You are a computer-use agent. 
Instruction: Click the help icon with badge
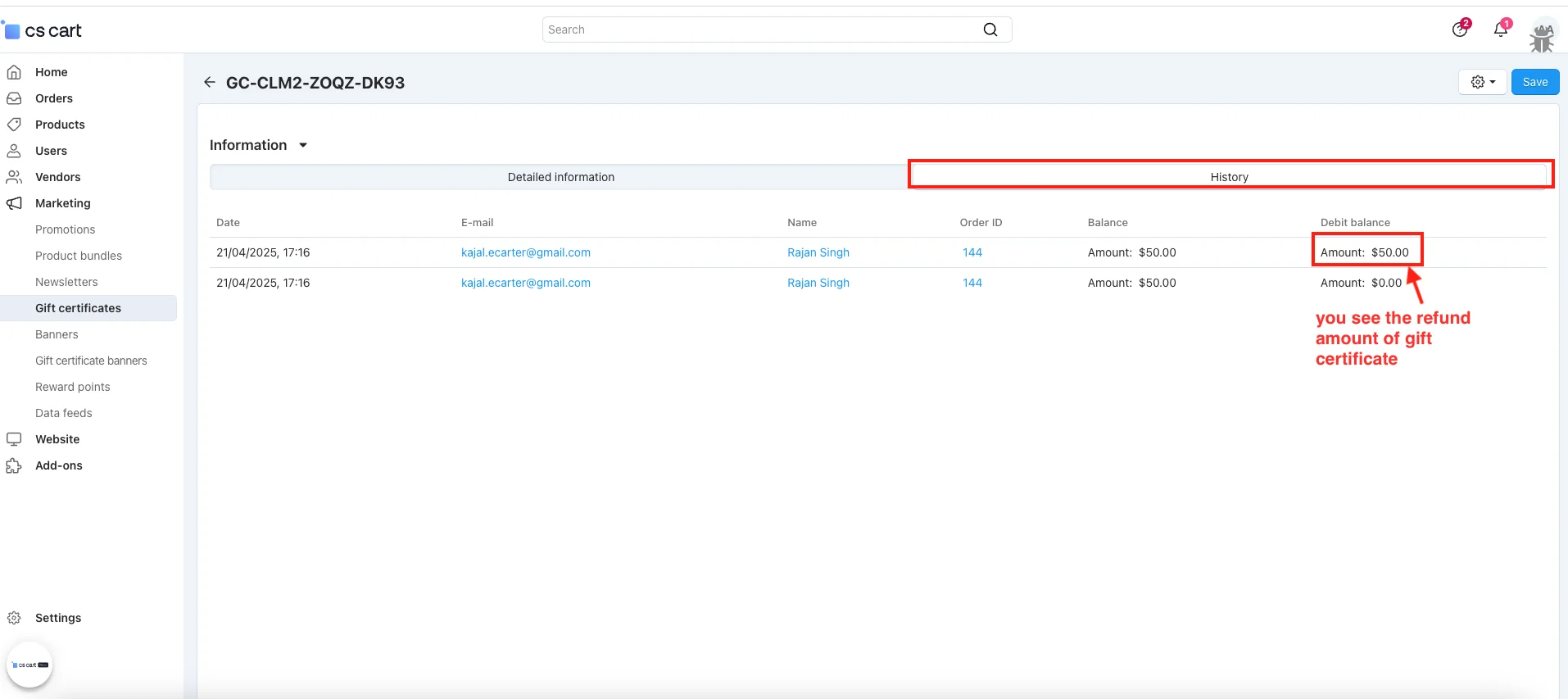pos(1459,30)
